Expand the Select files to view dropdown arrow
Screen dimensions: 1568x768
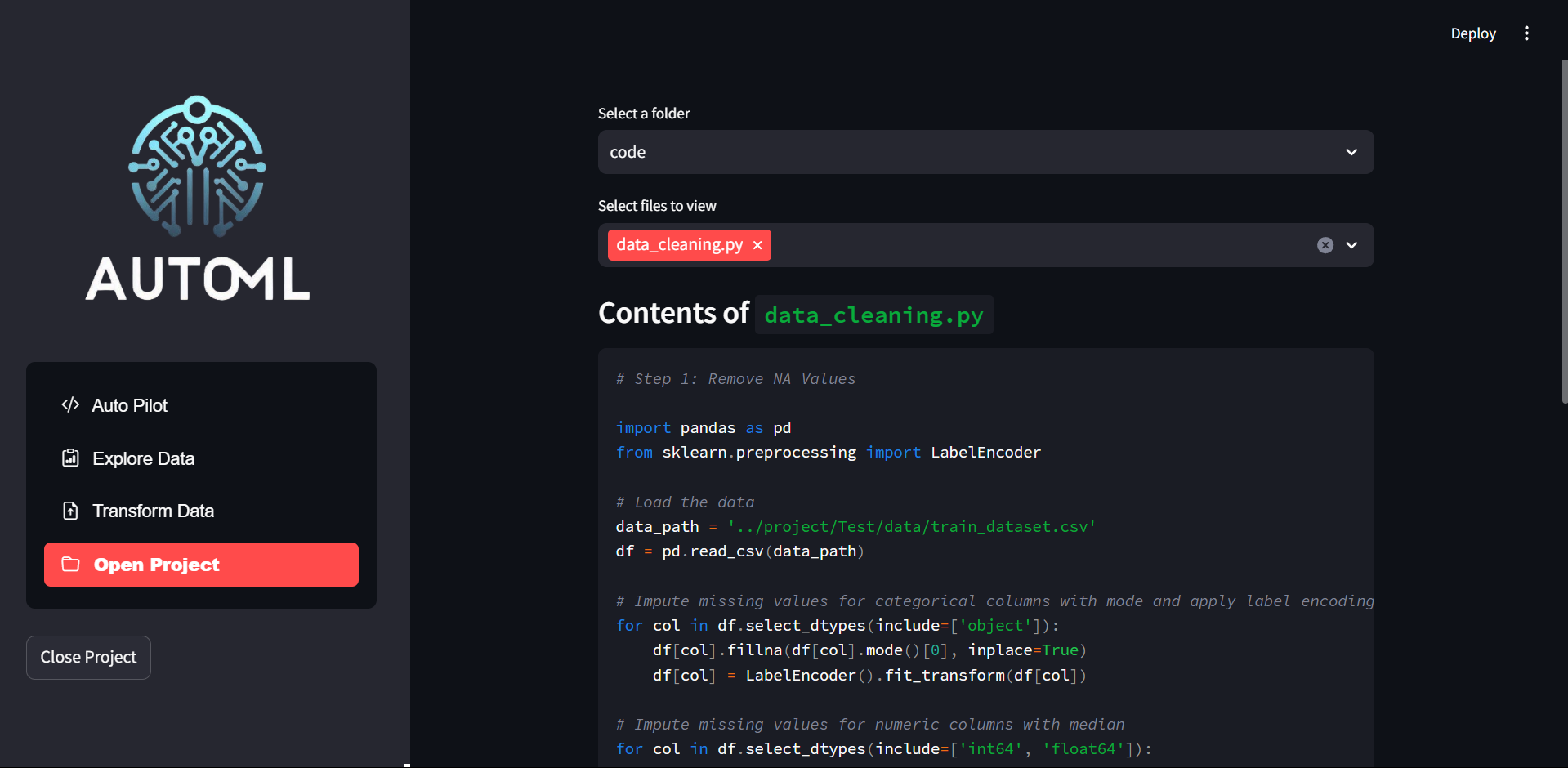1351,245
